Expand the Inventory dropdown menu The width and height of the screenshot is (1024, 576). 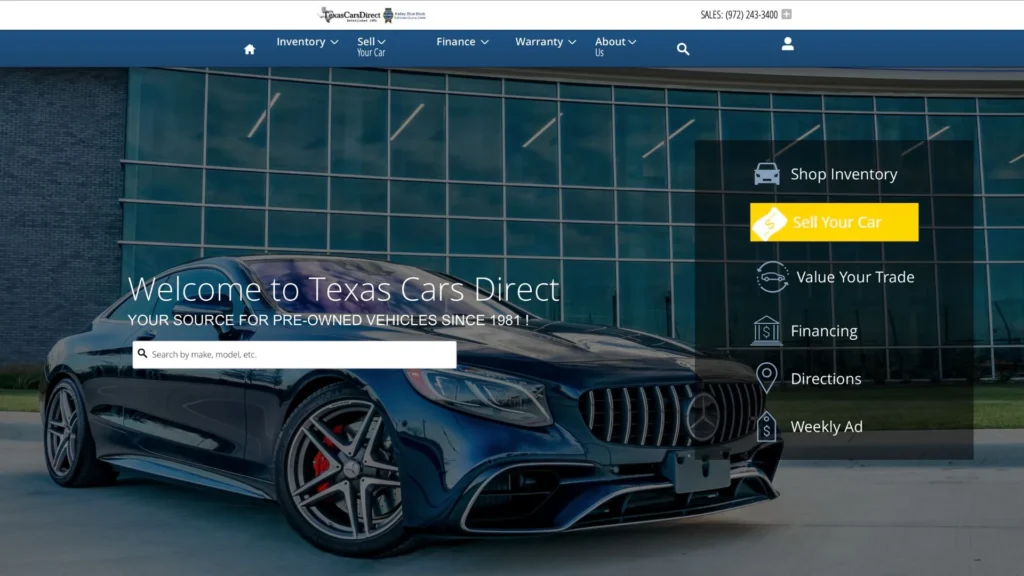coord(307,42)
